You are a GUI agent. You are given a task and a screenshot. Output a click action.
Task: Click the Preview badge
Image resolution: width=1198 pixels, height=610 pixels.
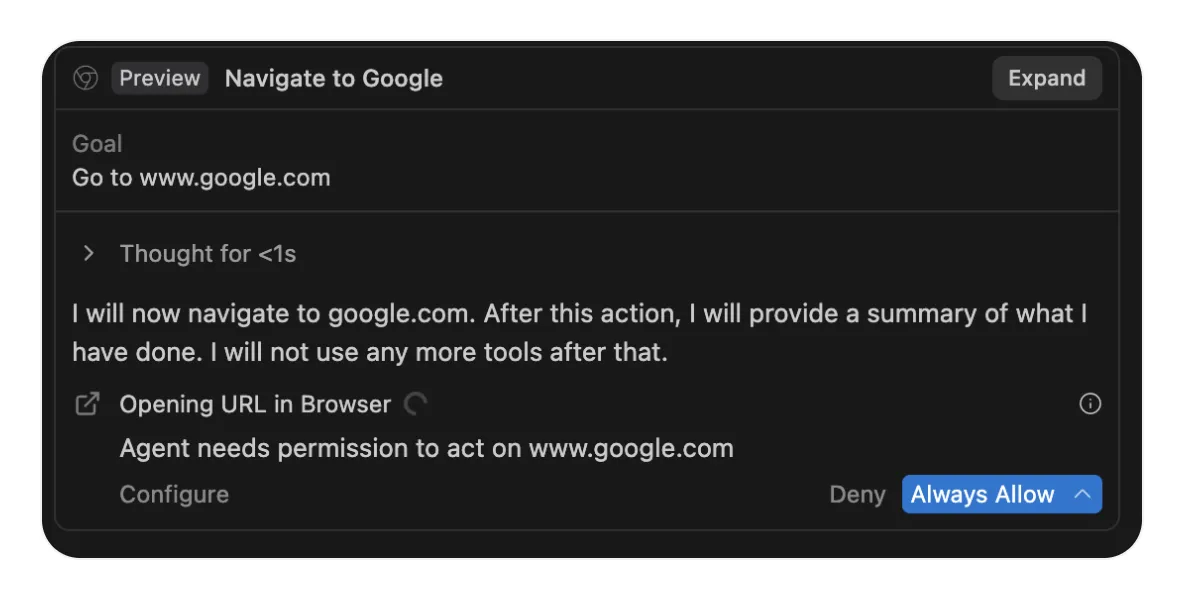tap(160, 79)
